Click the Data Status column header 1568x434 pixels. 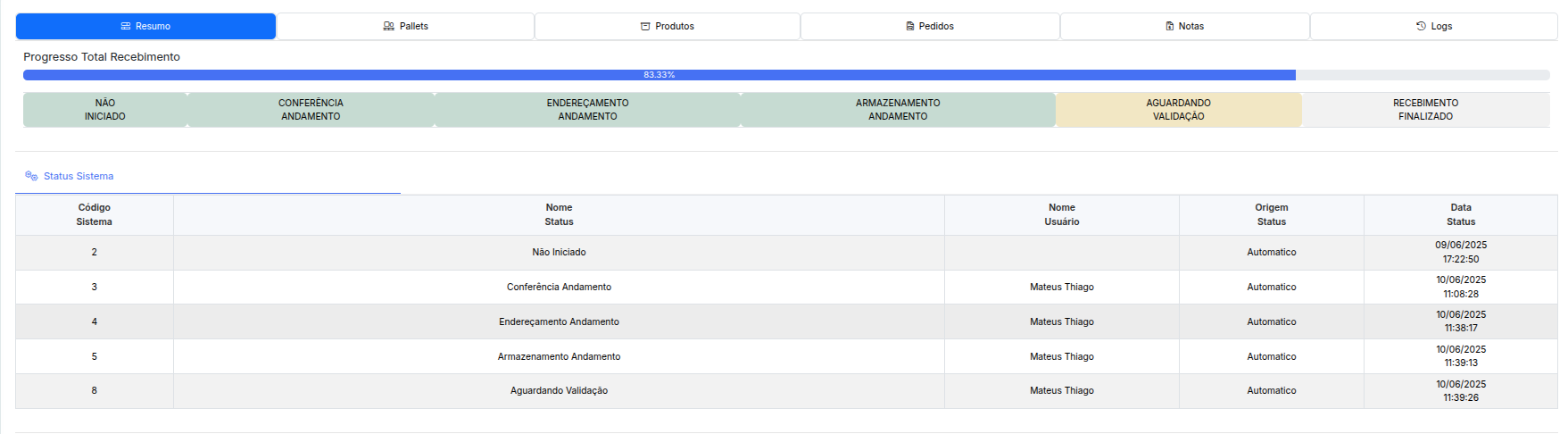tap(1460, 215)
